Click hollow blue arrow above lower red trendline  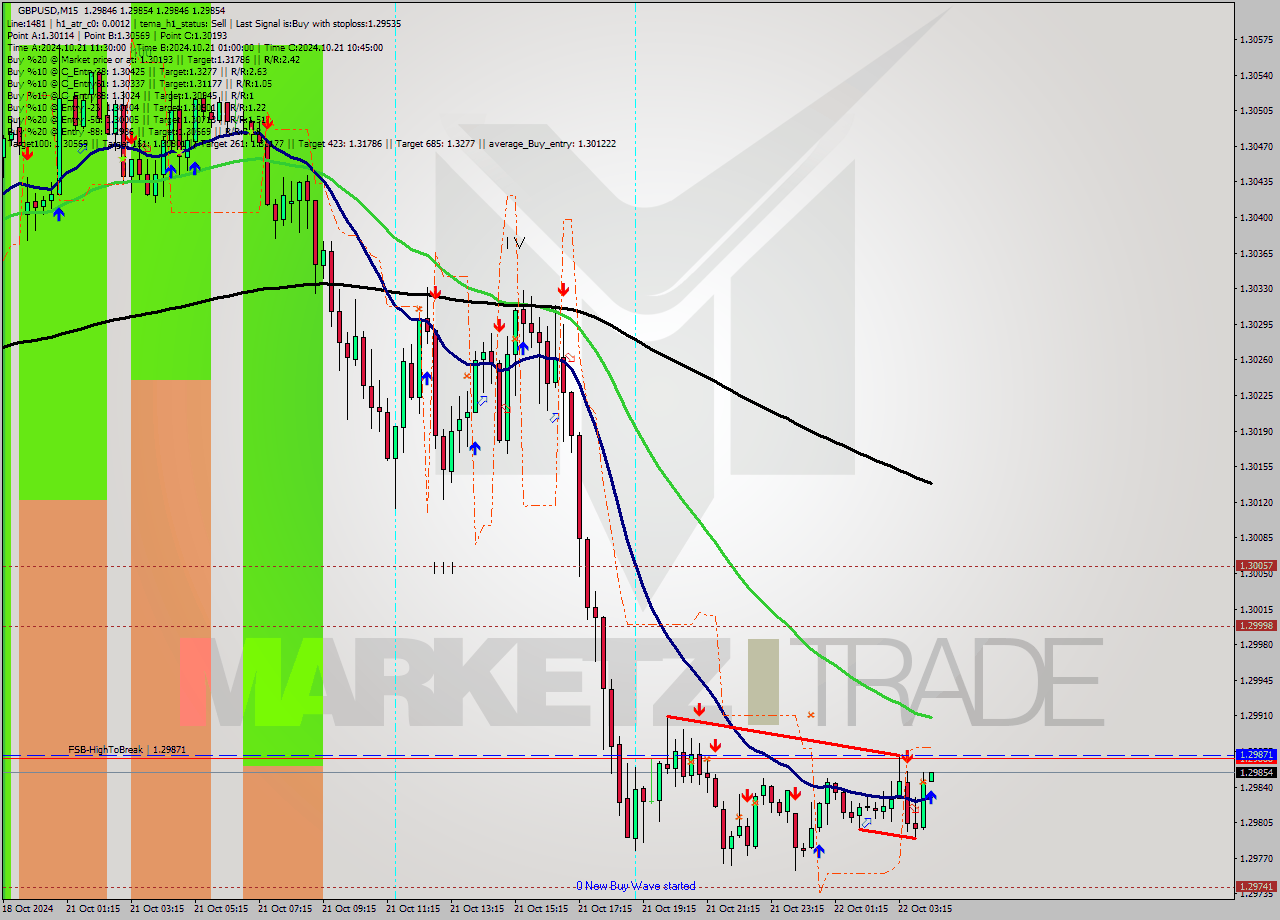coord(866,821)
